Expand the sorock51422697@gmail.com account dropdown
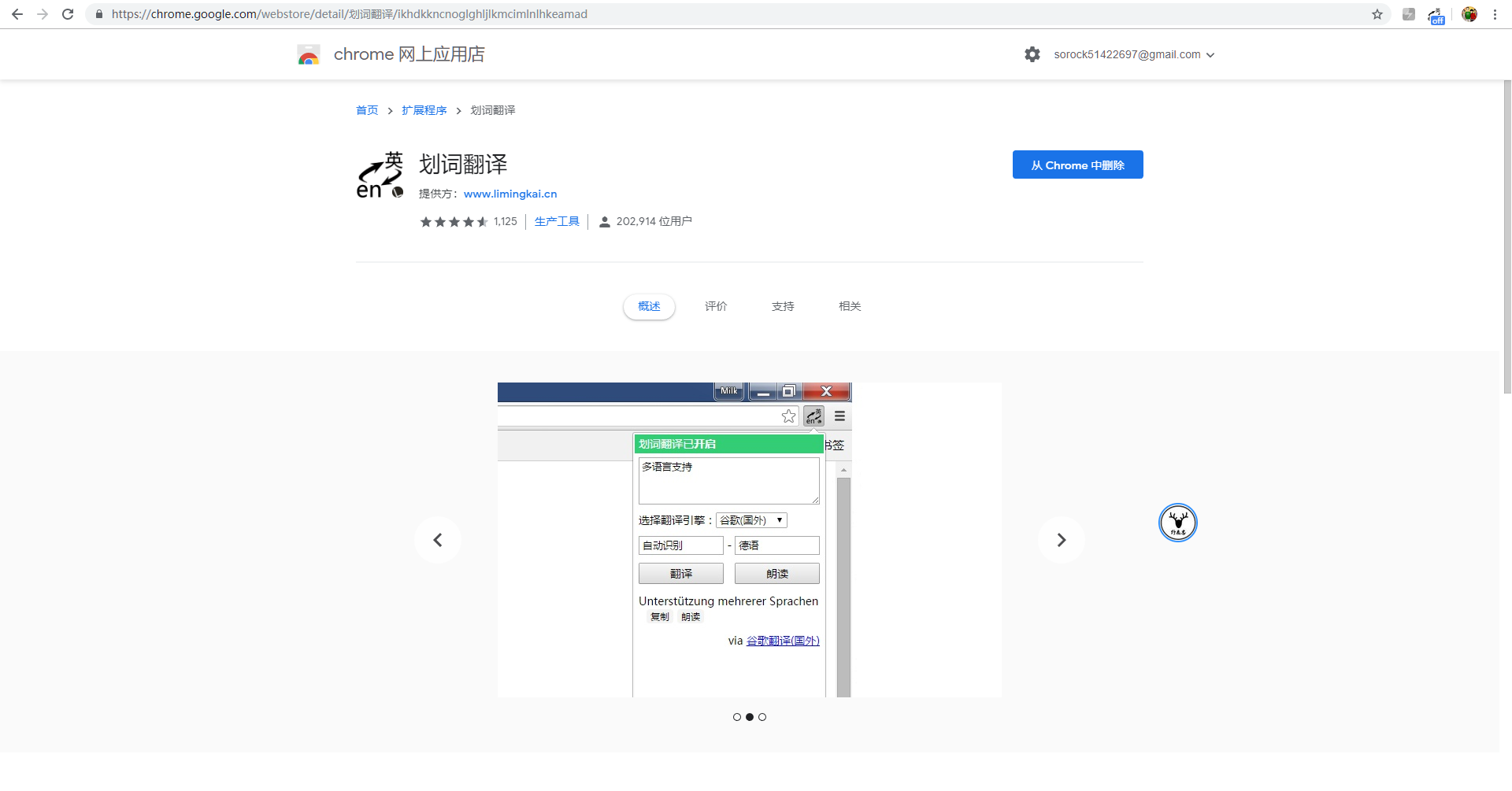The image size is (1512, 791). click(1135, 54)
